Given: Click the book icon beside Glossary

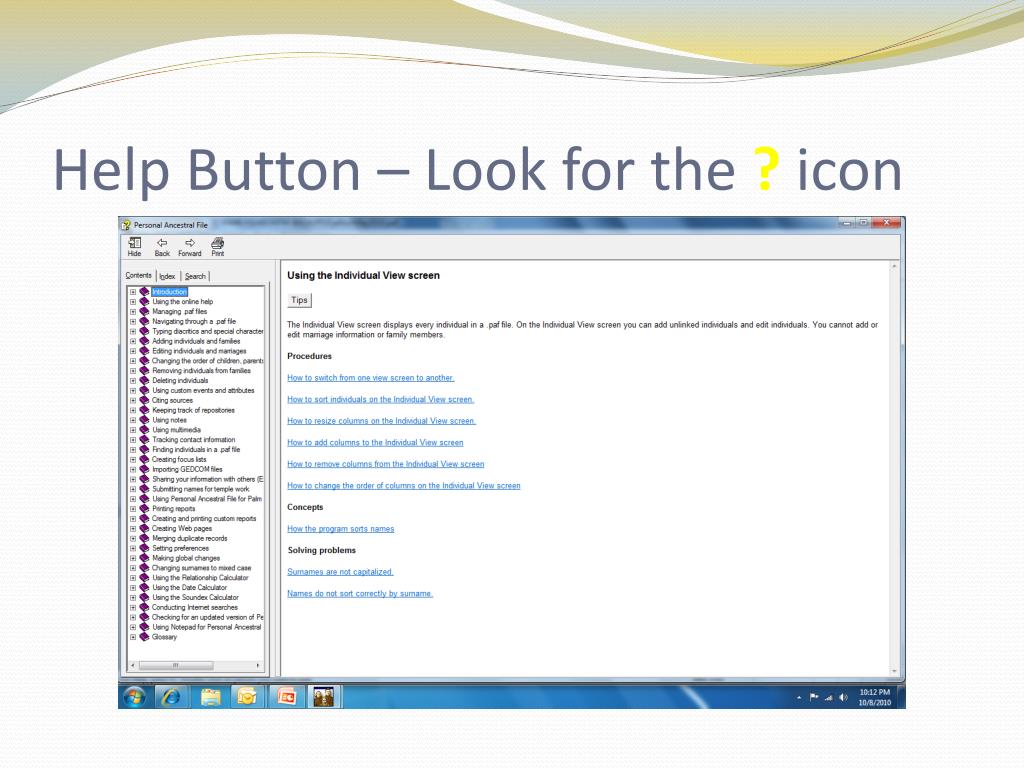Looking at the screenshot, I should click(x=144, y=637).
